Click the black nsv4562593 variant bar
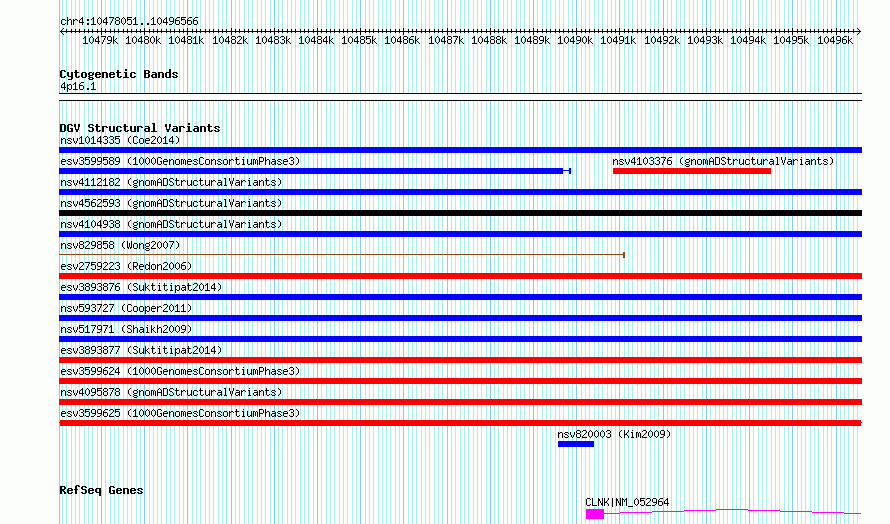 (460, 213)
